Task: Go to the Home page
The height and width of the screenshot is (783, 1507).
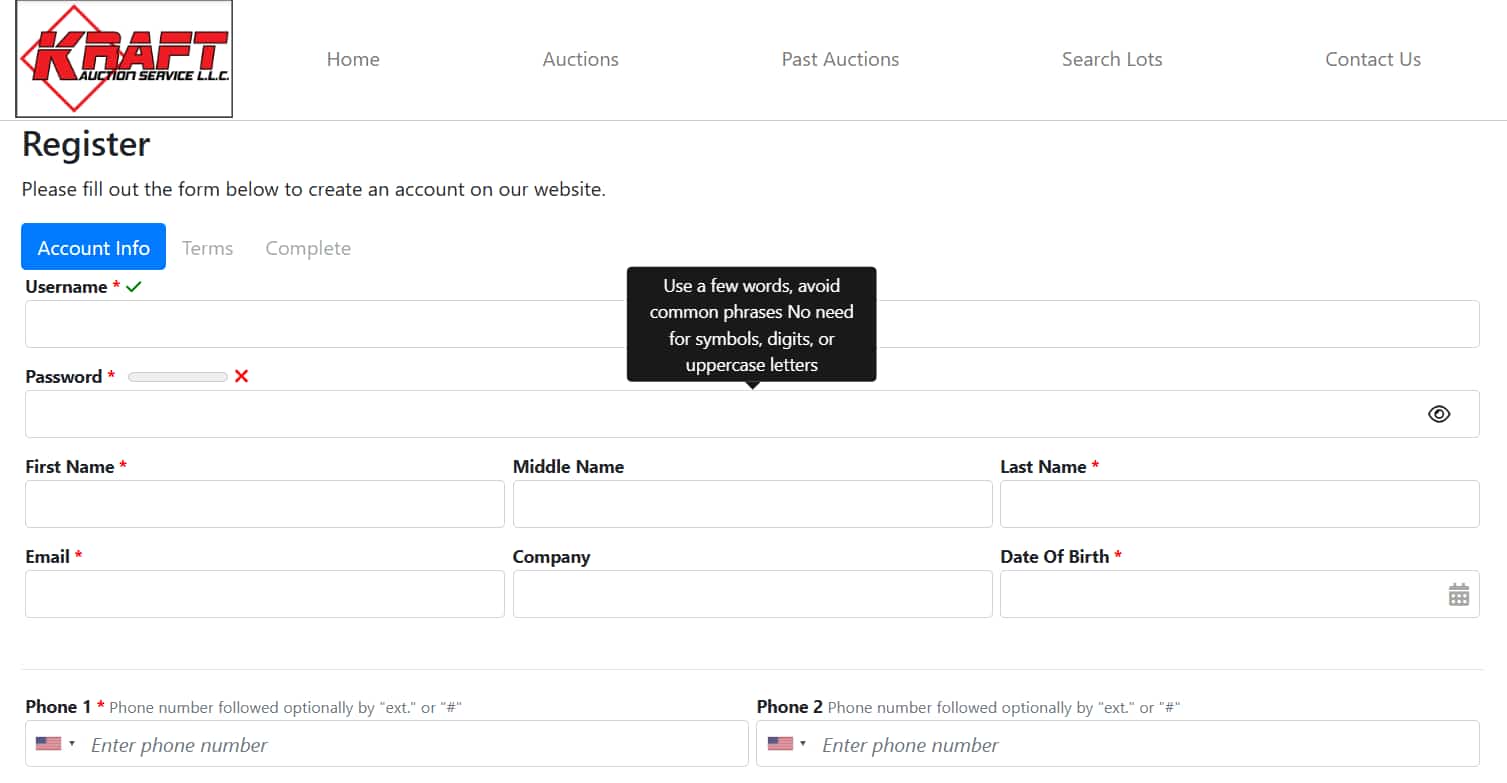Action: point(353,59)
